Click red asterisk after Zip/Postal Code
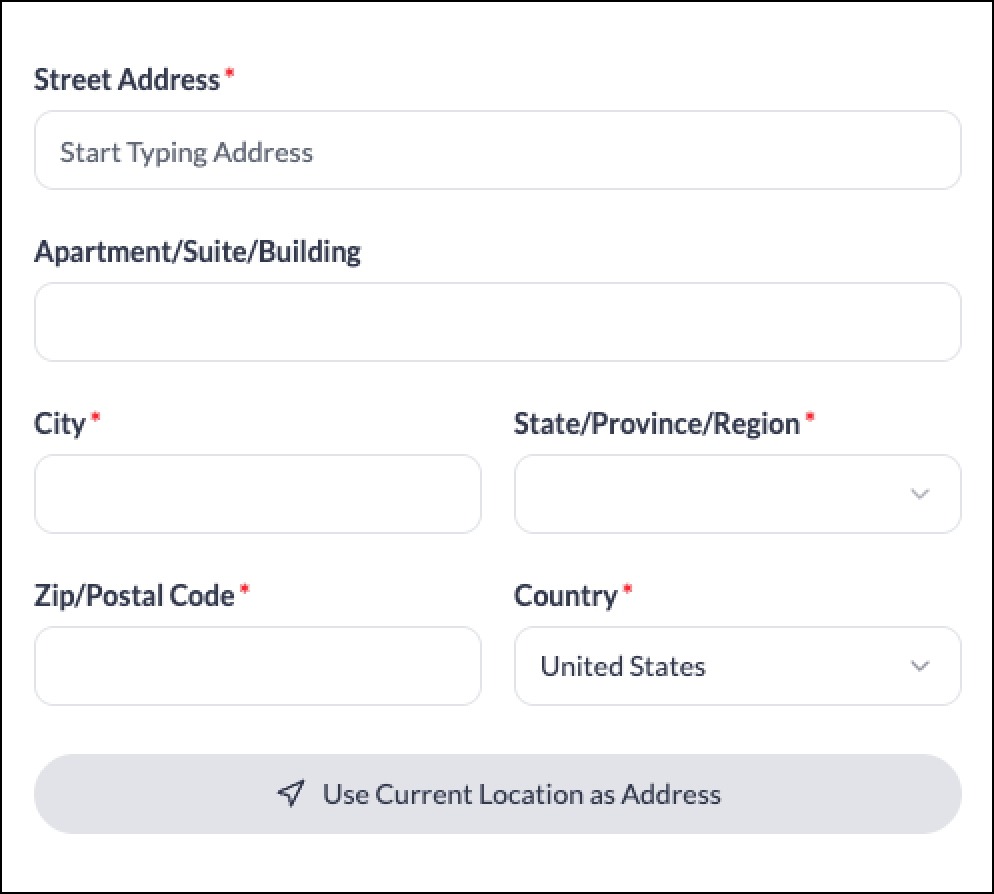This screenshot has height=894, width=994. coord(245,590)
